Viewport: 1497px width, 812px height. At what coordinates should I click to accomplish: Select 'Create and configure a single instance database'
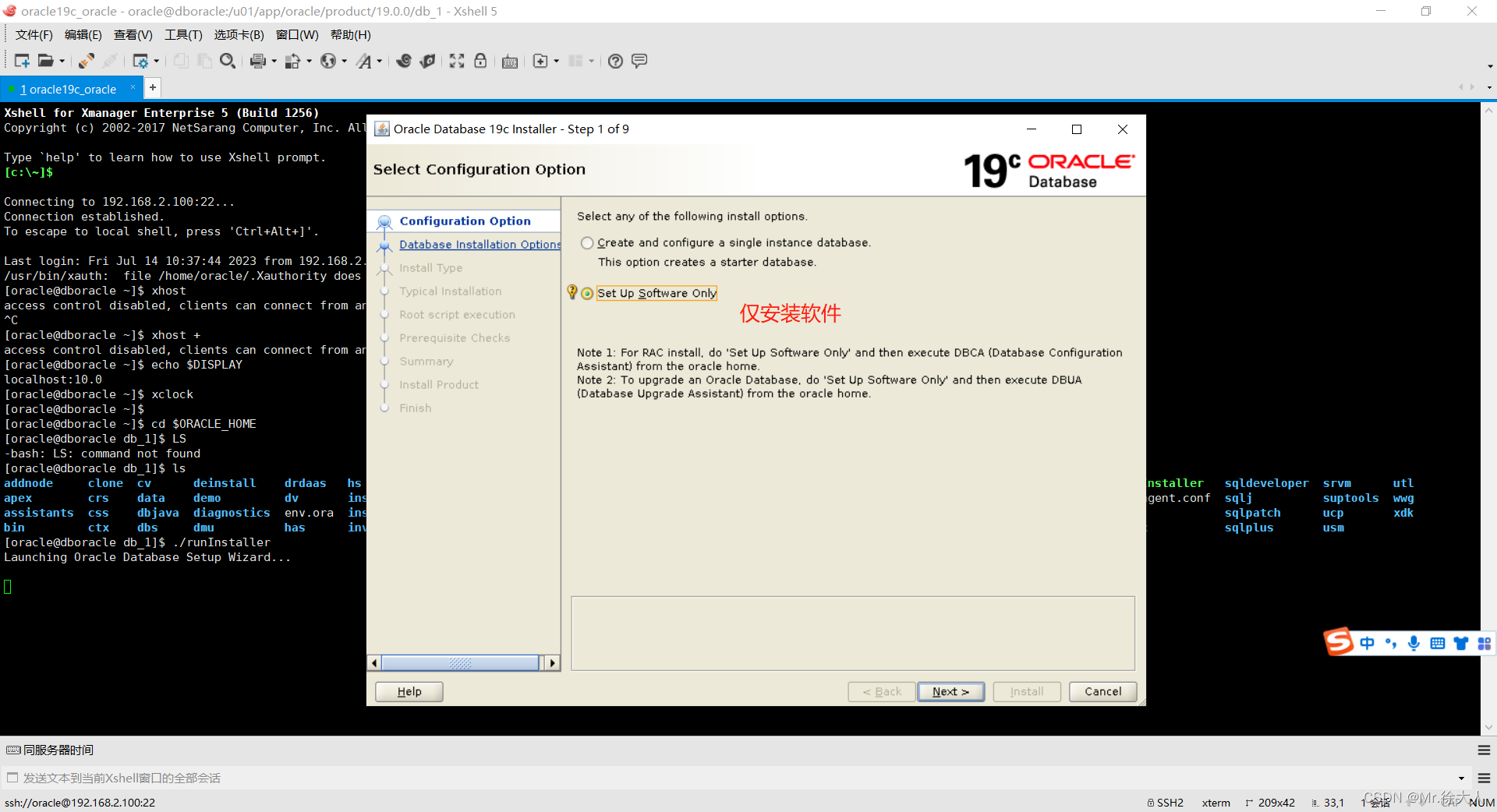[x=587, y=243]
